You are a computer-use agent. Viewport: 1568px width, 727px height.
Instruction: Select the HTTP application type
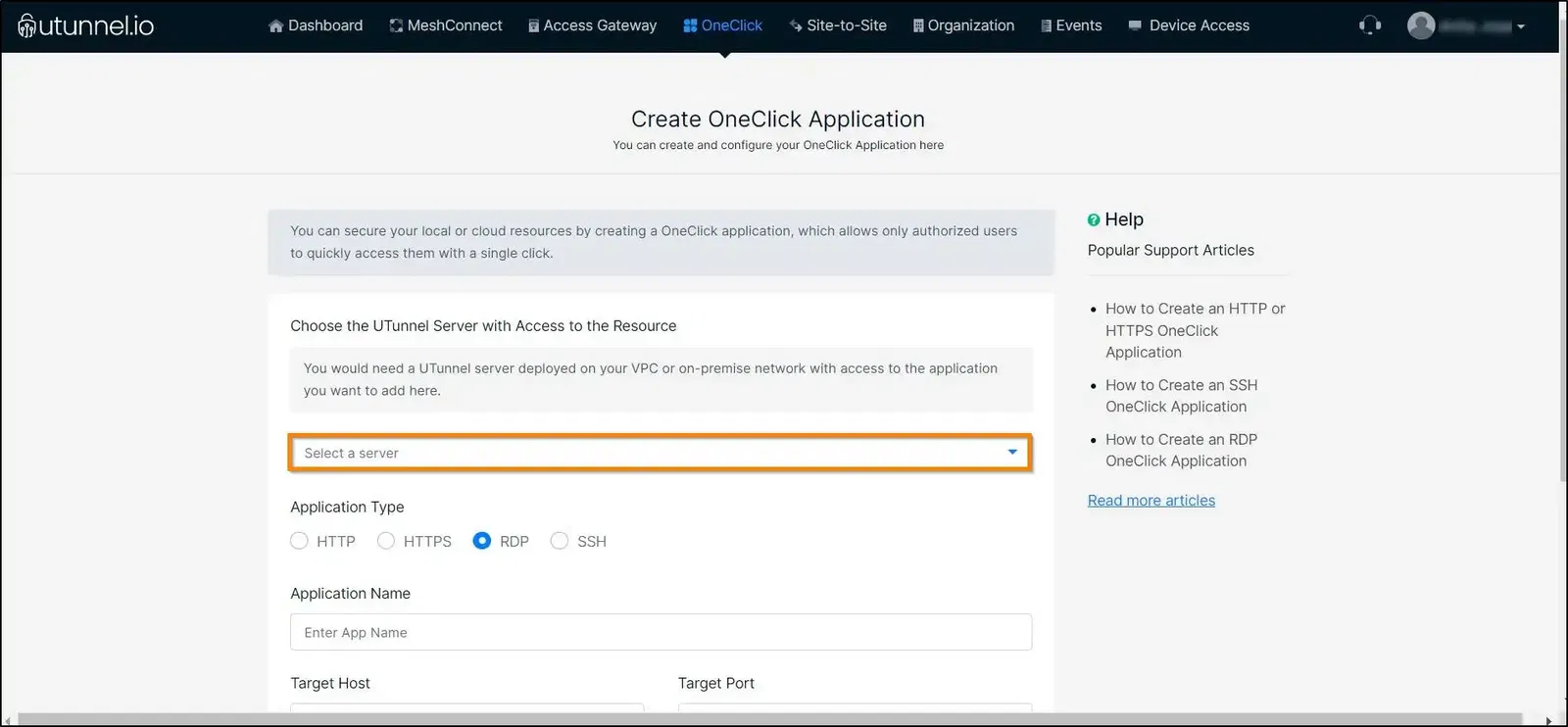(x=299, y=541)
